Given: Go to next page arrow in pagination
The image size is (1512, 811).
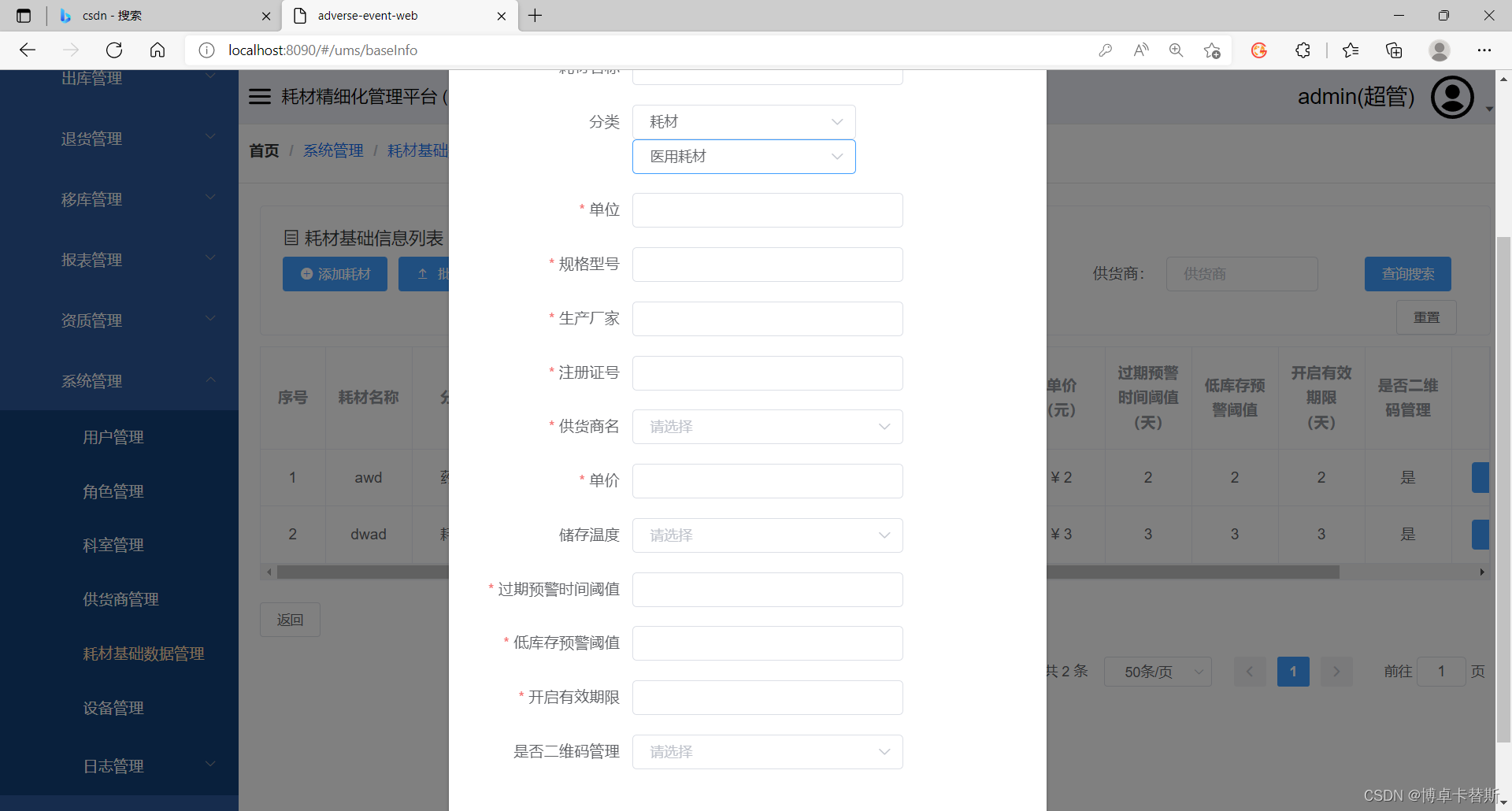Looking at the screenshot, I should tap(1336, 672).
